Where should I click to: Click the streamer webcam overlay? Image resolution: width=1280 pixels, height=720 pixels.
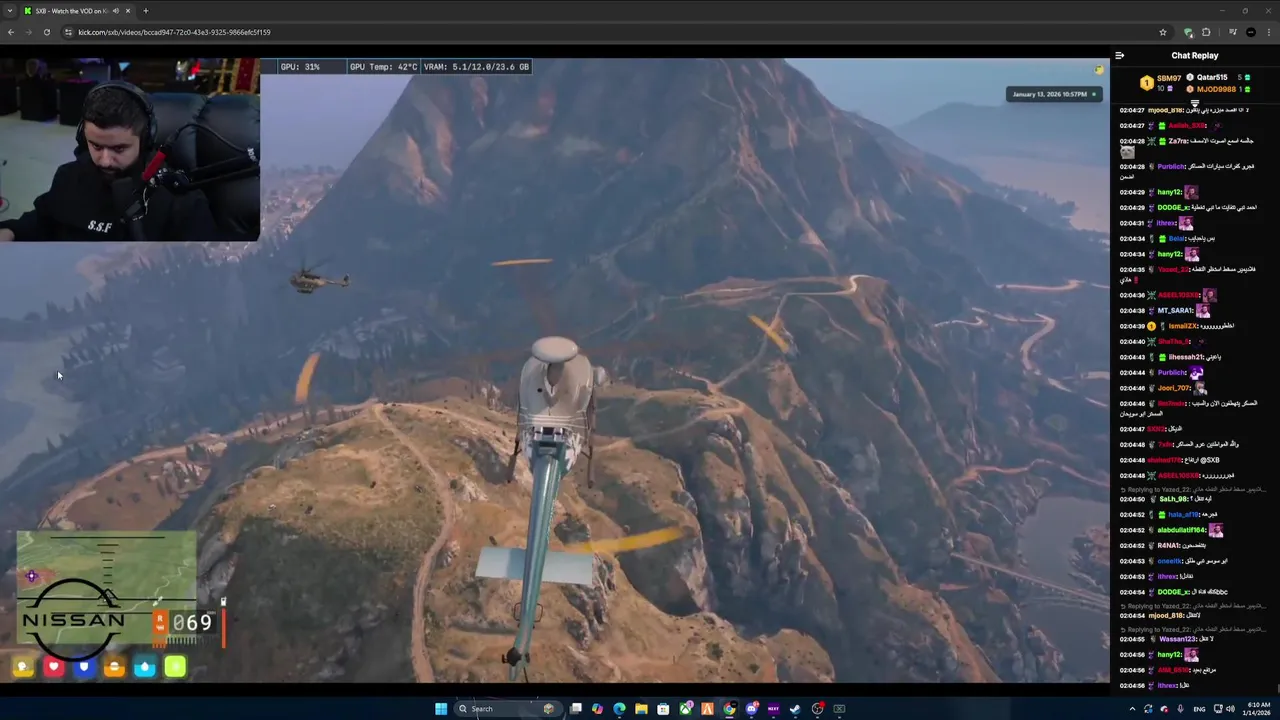[x=130, y=150]
